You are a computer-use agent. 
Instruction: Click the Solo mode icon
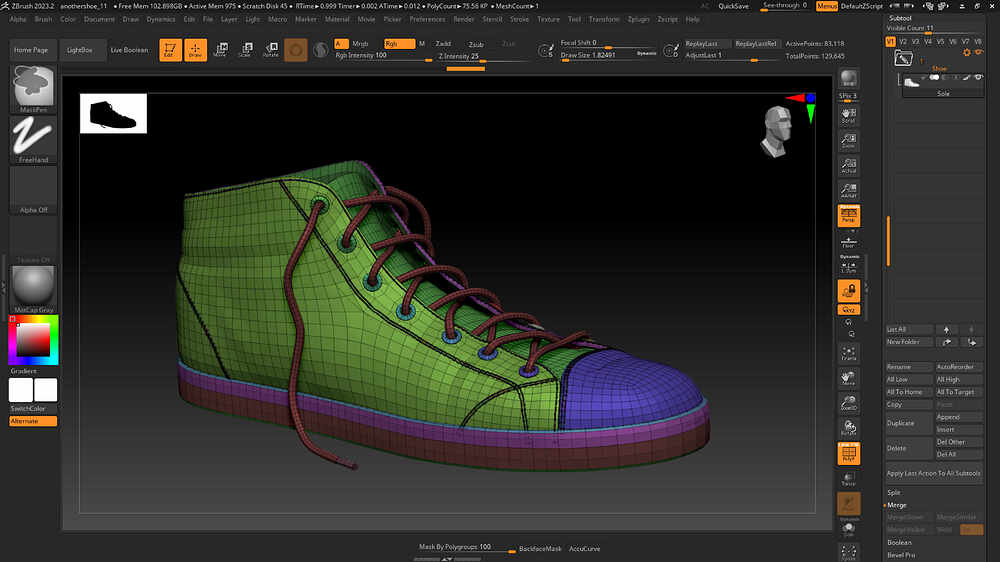point(848,529)
